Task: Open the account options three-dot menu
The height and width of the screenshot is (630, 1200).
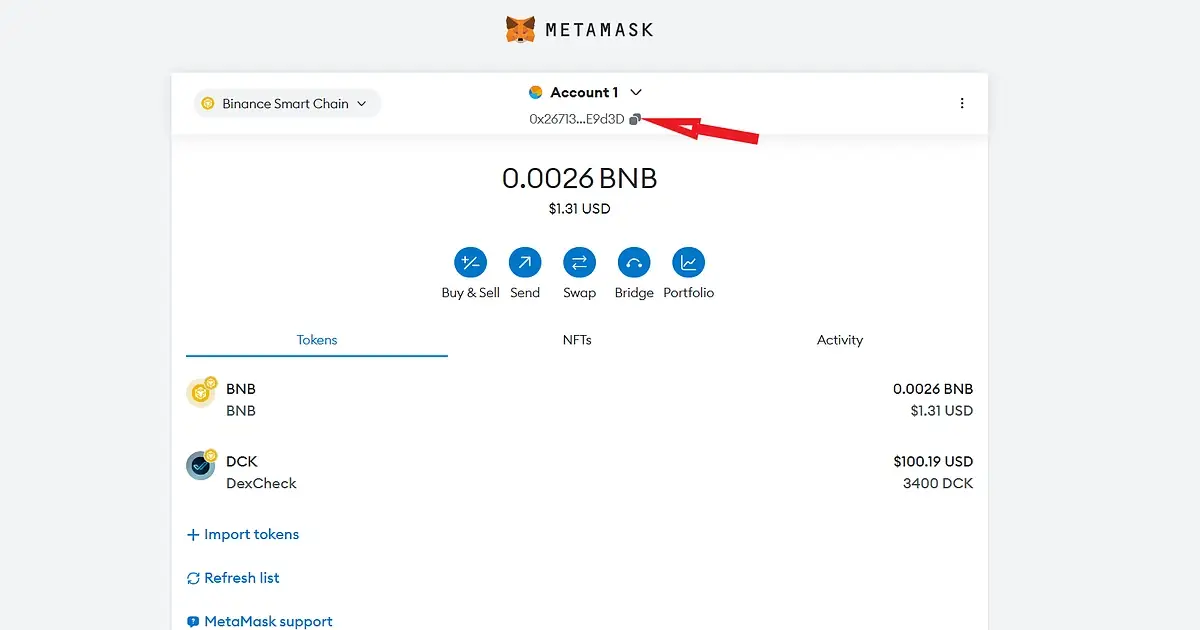Action: point(962,102)
